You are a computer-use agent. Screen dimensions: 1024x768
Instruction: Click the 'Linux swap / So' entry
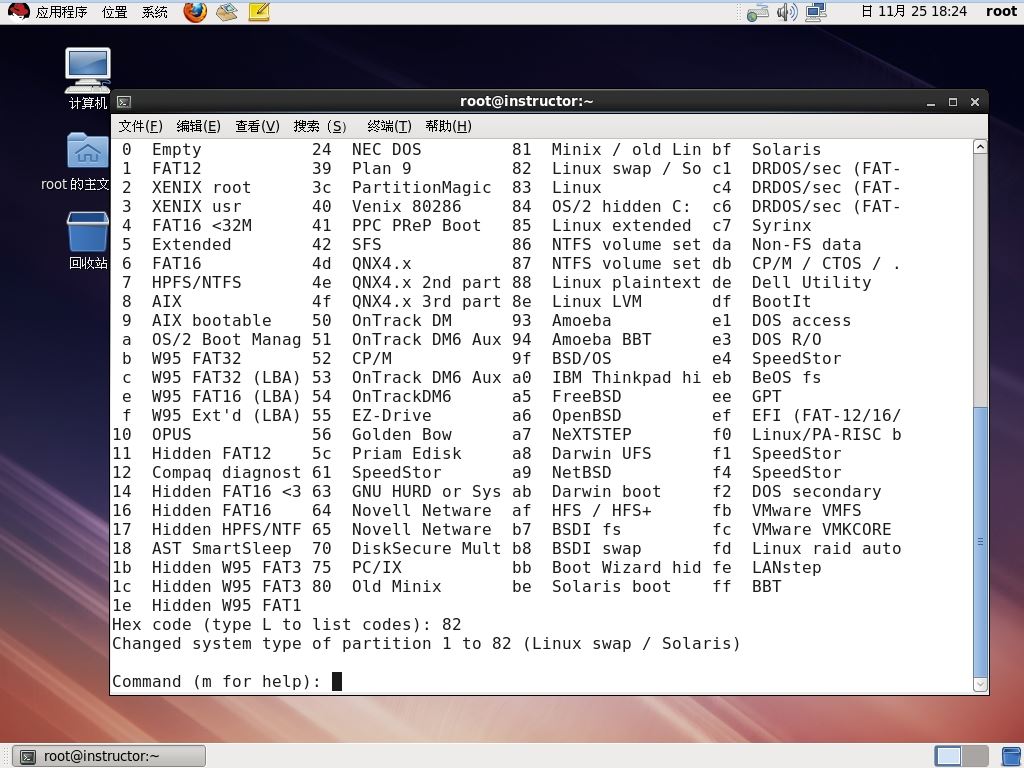(x=626, y=168)
